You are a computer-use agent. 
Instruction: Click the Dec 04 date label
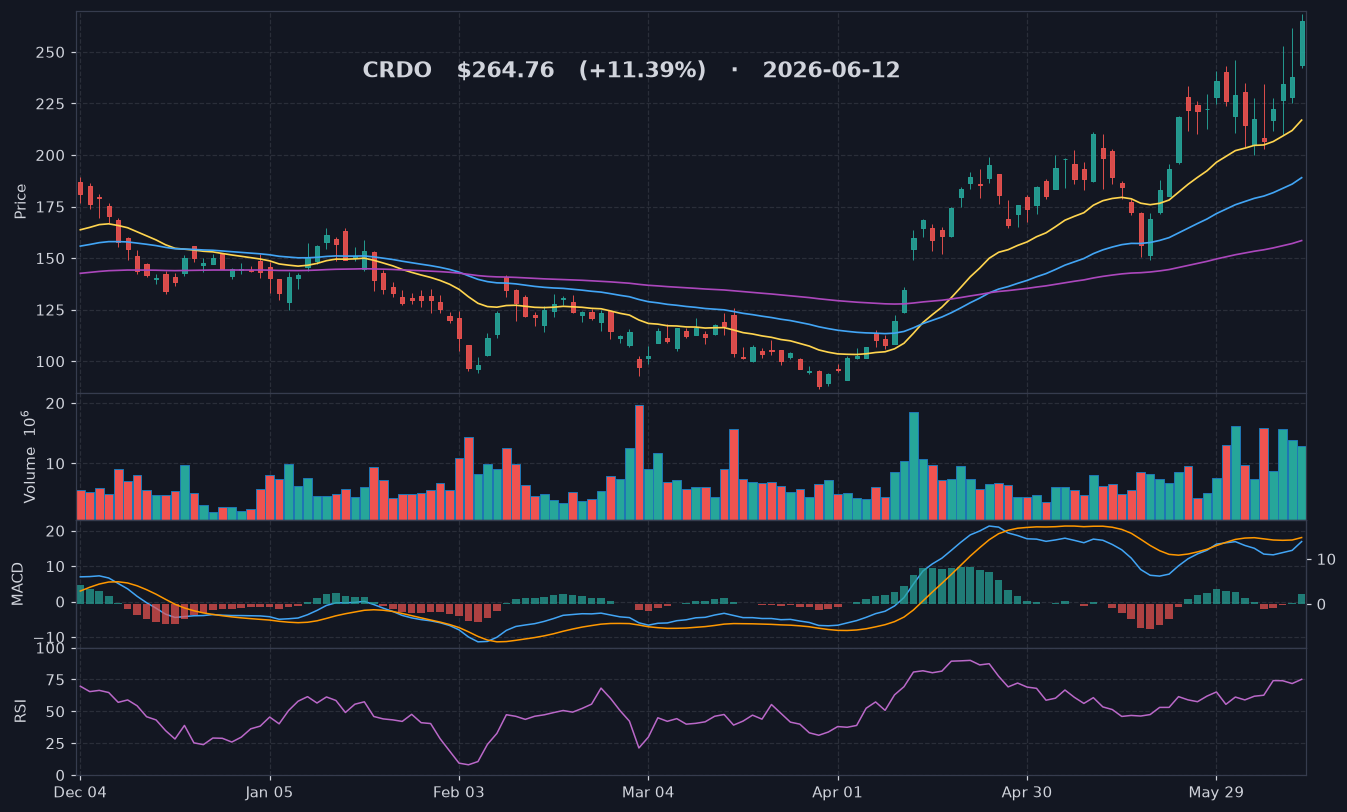pos(80,792)
